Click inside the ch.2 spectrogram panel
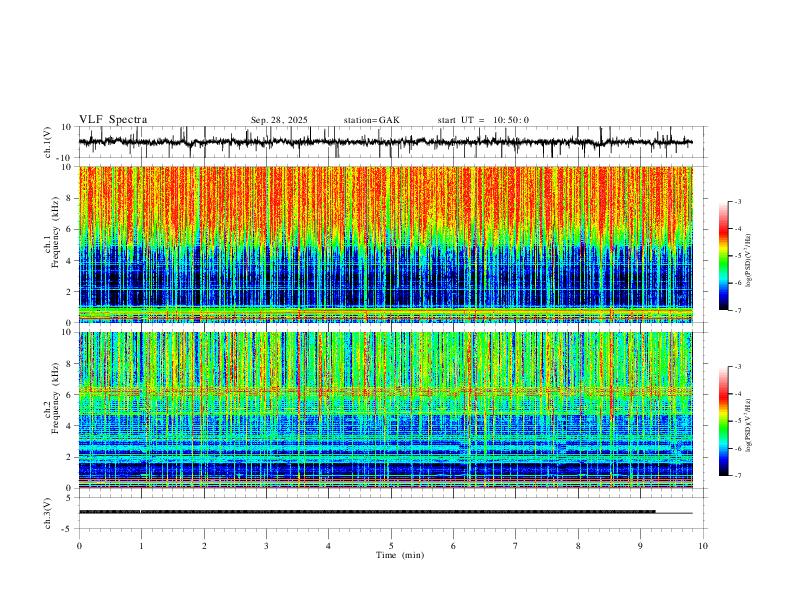Image resolution: width=792 pixels, height=612 pixels. coord(385,410)
